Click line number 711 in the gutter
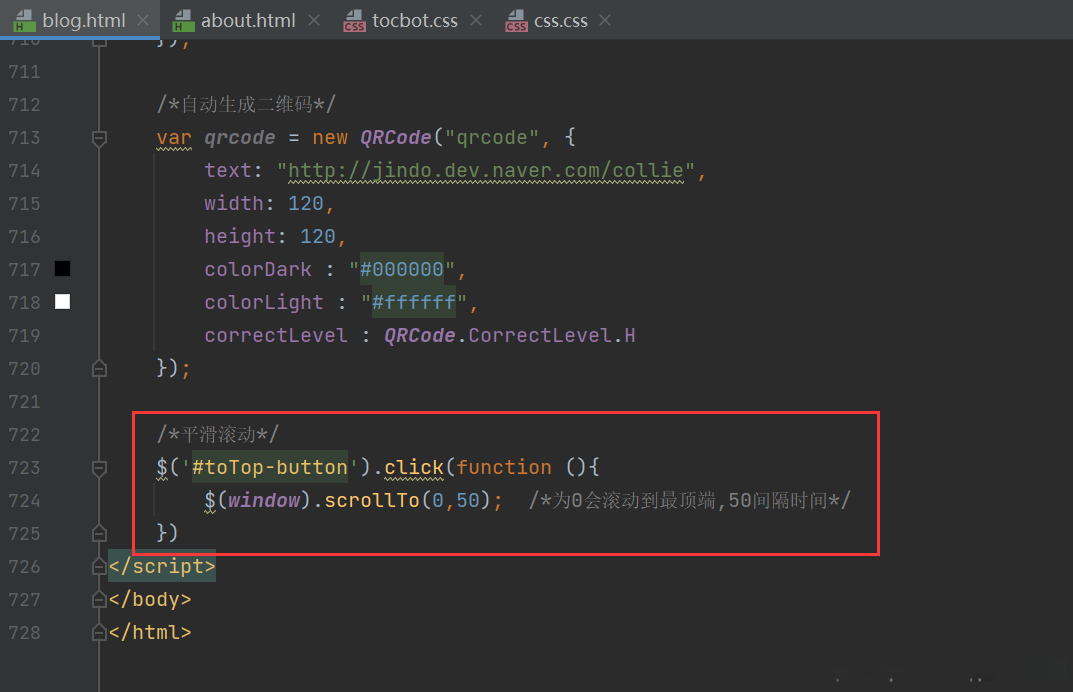This screenshot has width=1073, height=692. pos(25,71)
